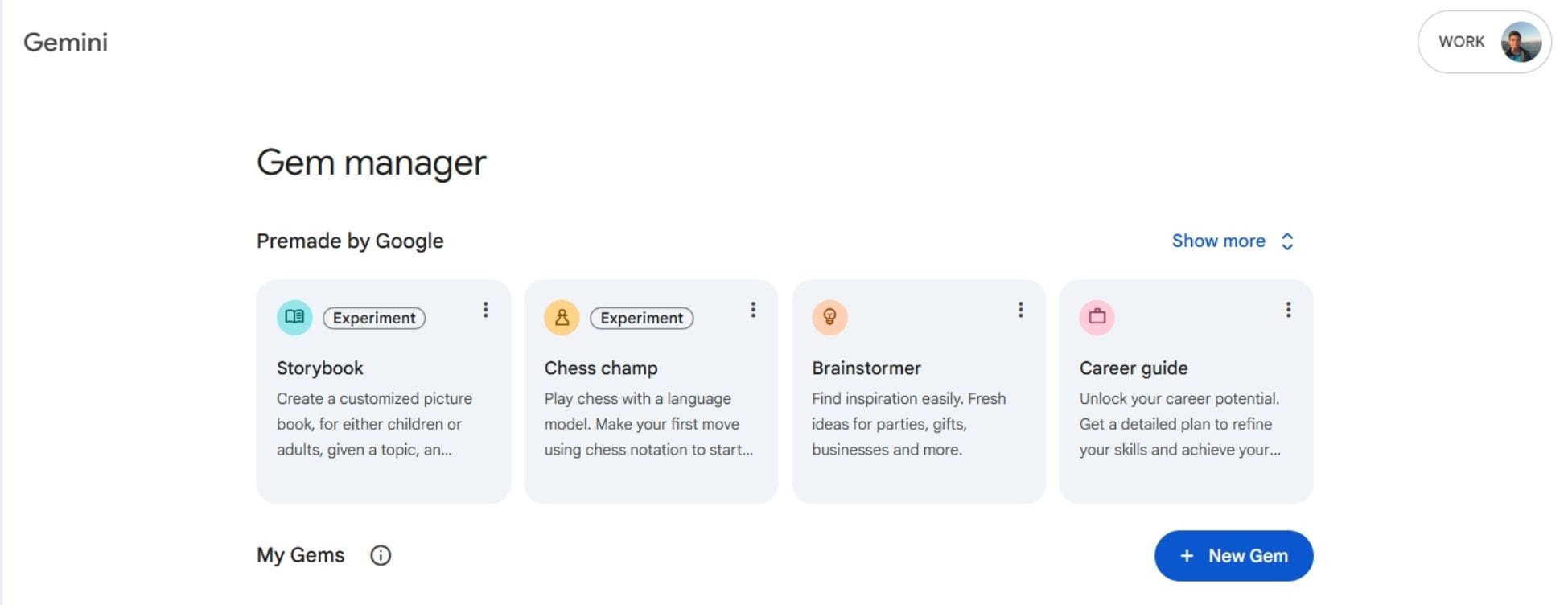Click the Career guide briefcase icon
The image size is (1568, 605).
coord(1097,317)
